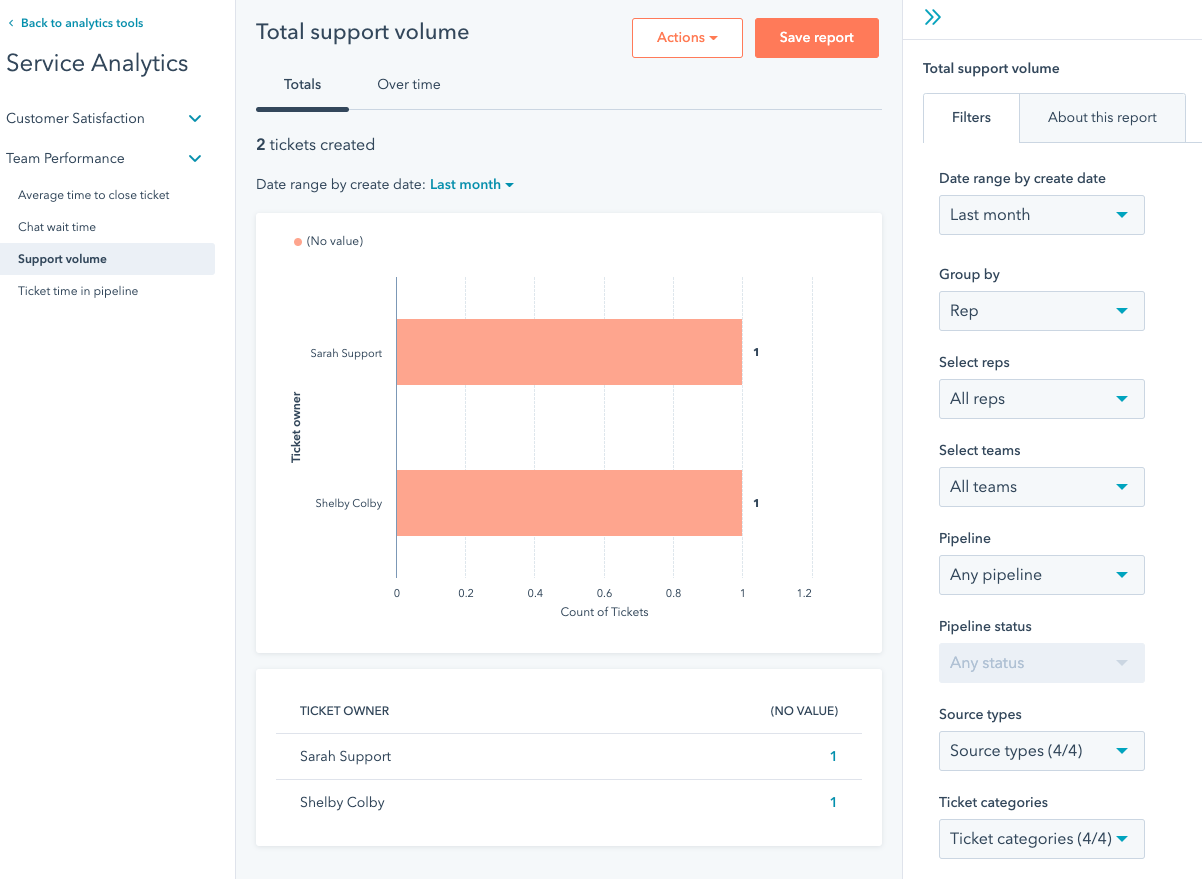Open Ticket time in pipeline report
The image size is (1202, 879).
[x=78, y=291]
